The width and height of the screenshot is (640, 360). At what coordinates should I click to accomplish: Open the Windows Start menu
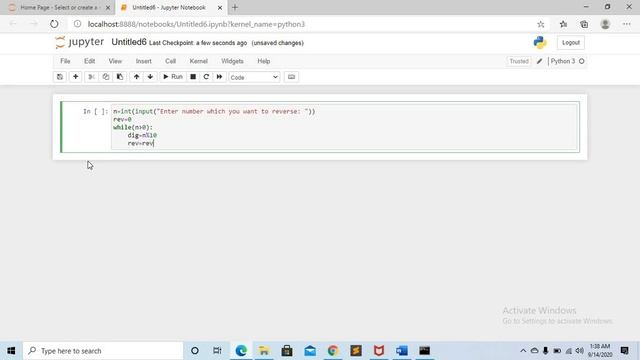(11, 351)
